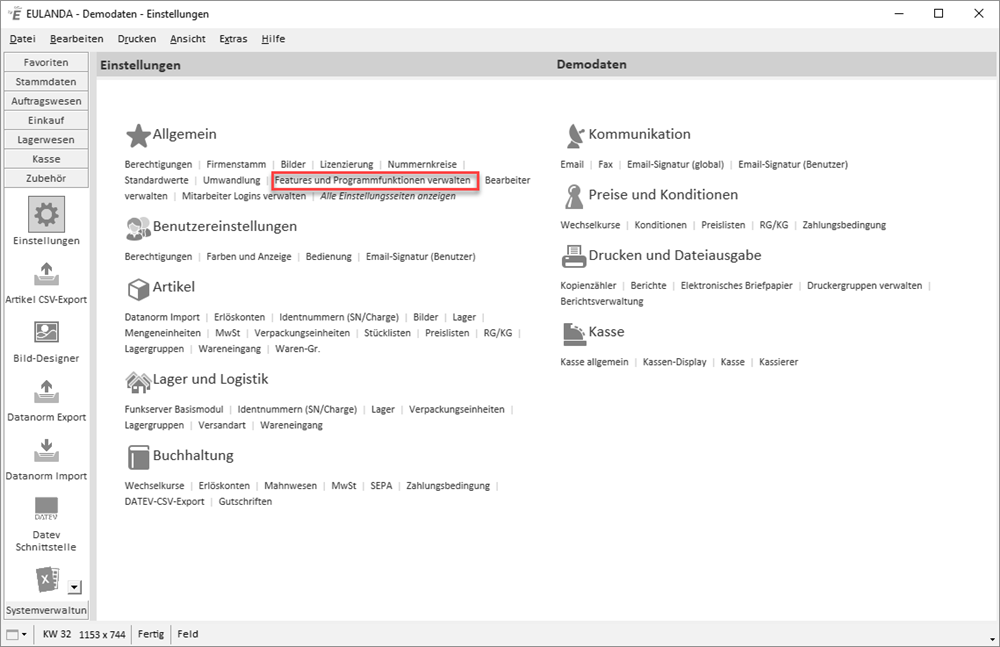Image resolution: width=1000 pixels, height=647 pixels.
Task: Open Farben und Anzeige link
Action: pos(249,257)
